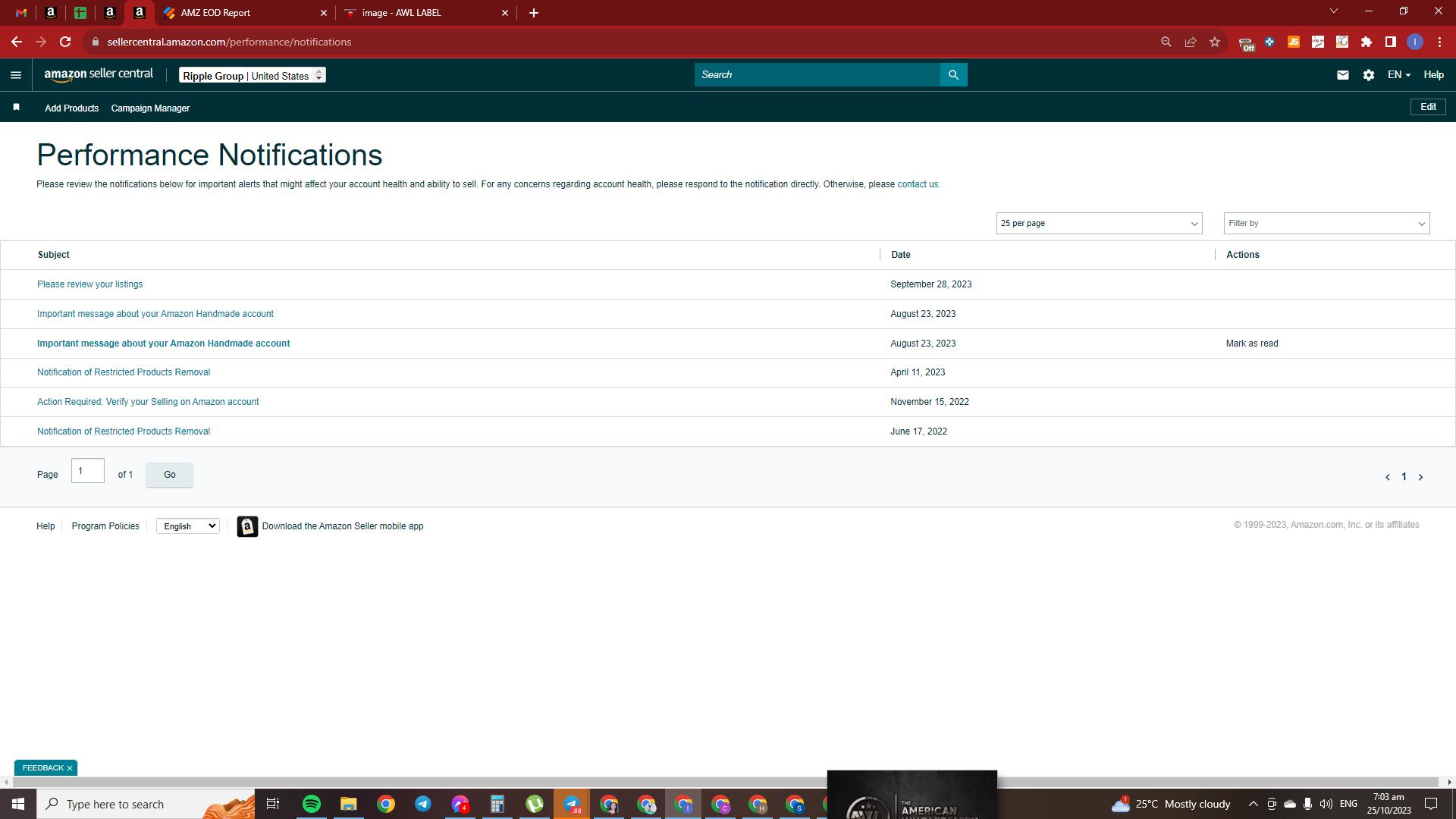Click the contact us link
The height and width of the screenshot is (819, 1456).
[x=918, y=184]
